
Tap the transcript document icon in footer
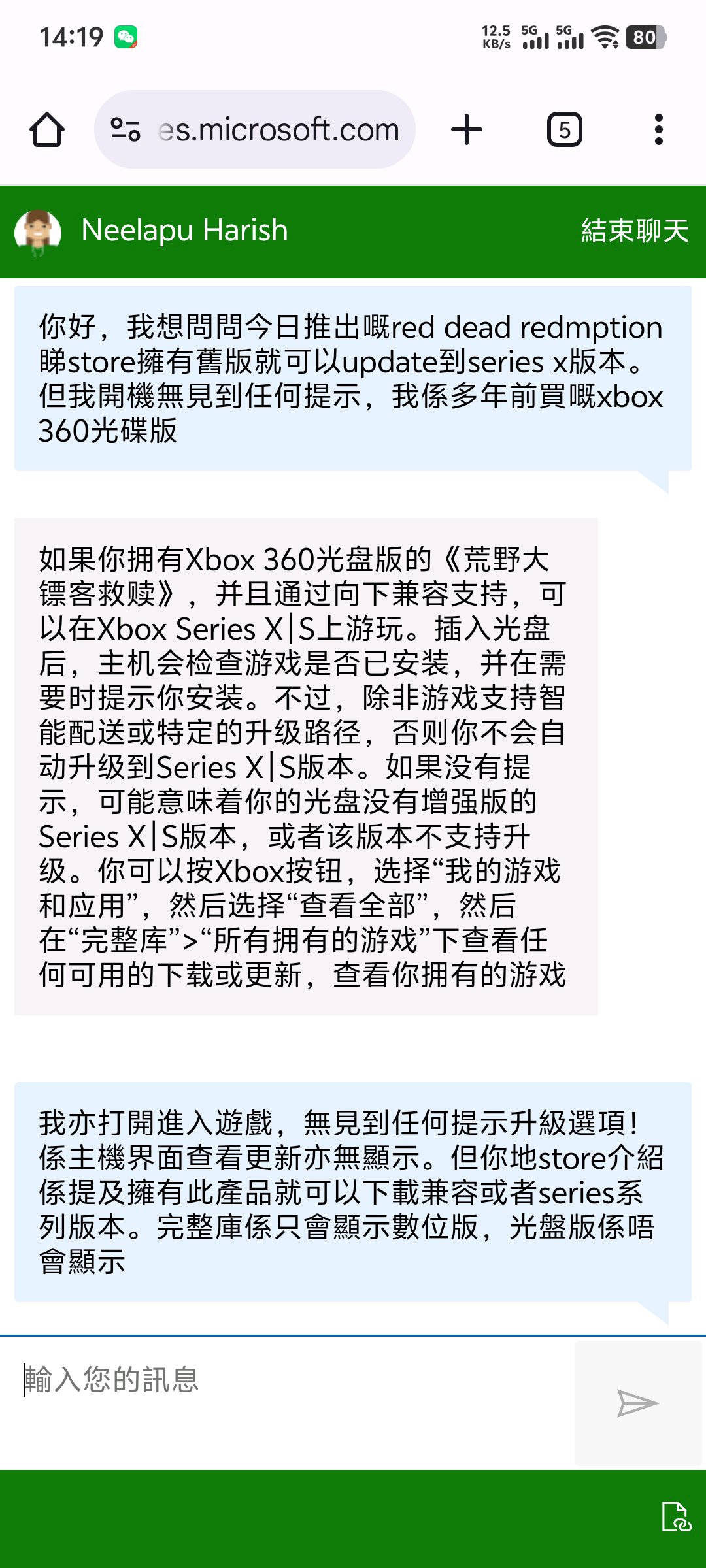676,1516
